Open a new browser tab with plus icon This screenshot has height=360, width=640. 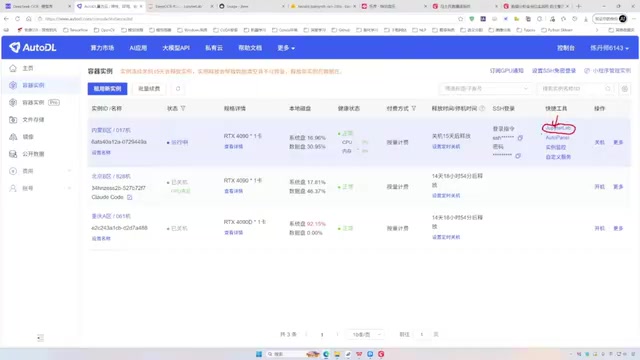[578, 6]
